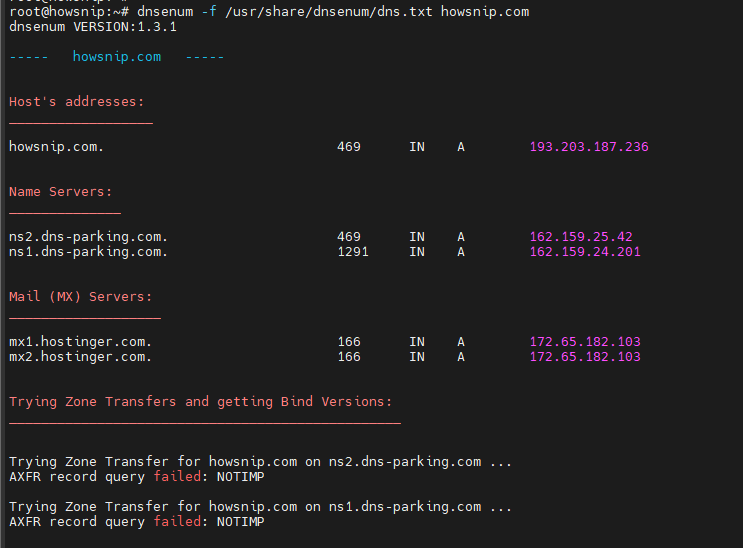Click the "Mail (MX) Servers:" heading

(81, 297)
